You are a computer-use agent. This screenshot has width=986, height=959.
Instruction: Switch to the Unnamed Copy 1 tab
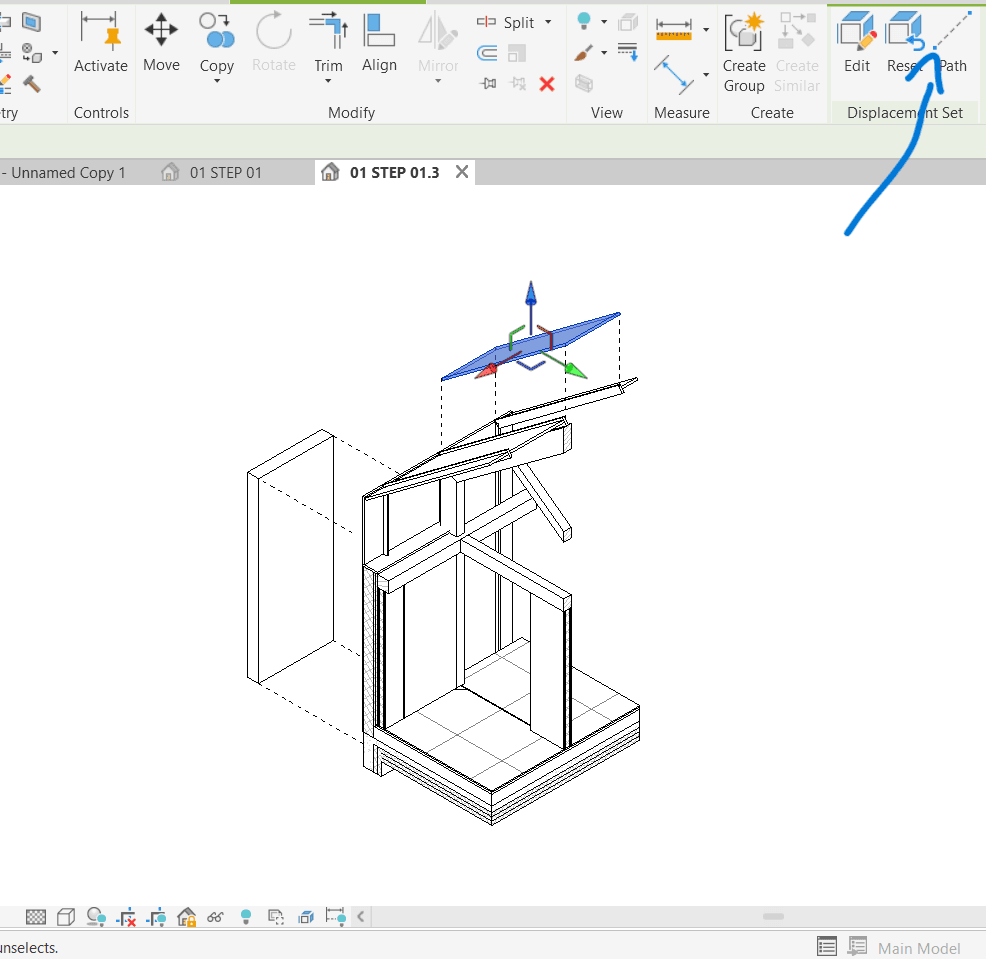pyautogui.click(x=63, y=172)
